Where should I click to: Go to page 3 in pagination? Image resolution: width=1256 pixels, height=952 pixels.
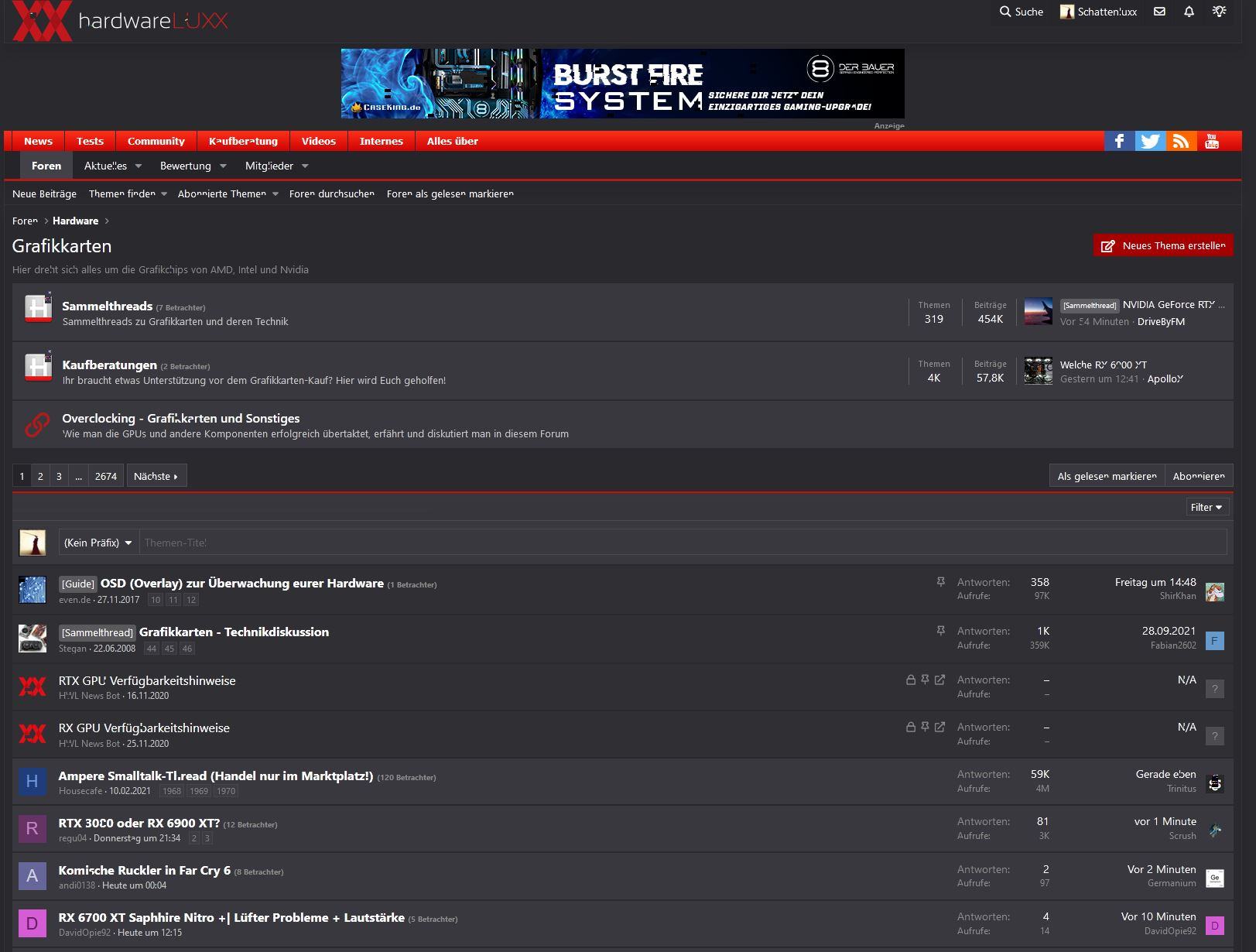click(59, 476)
